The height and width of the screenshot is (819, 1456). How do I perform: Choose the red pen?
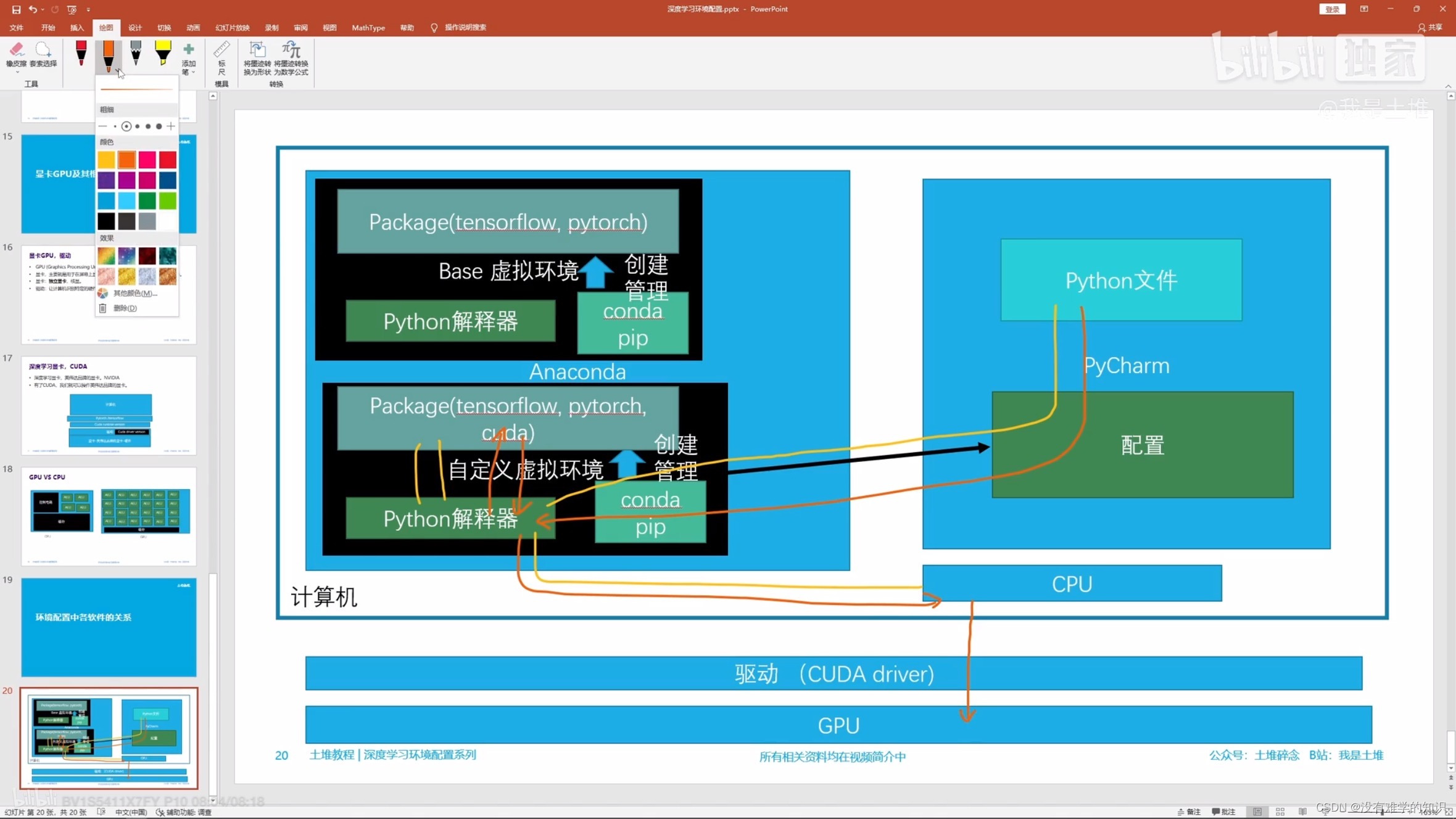(81, 53)
